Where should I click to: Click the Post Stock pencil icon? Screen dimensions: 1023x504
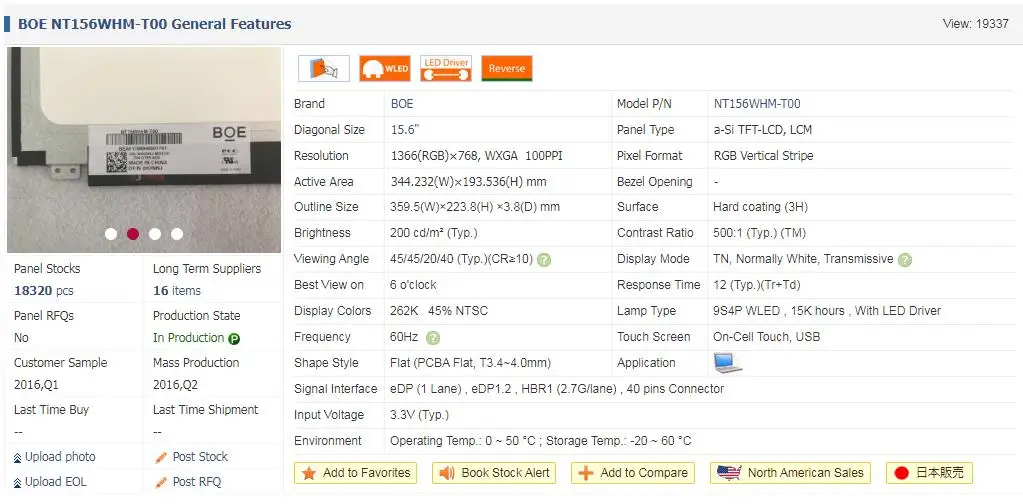161,458
